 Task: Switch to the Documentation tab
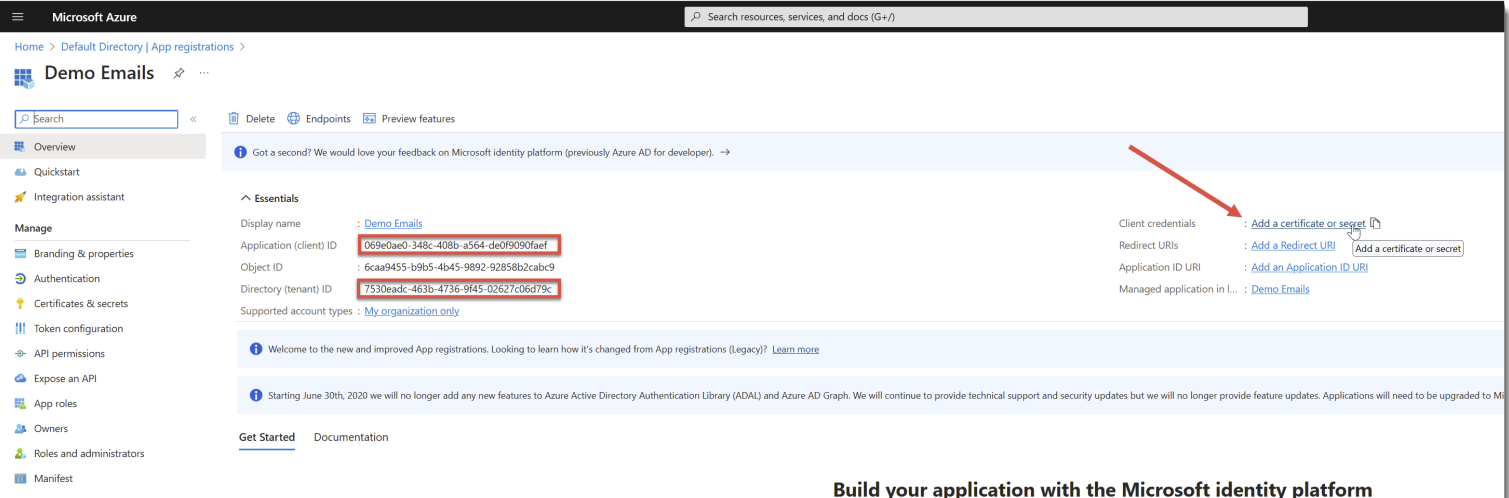[351, 437]
